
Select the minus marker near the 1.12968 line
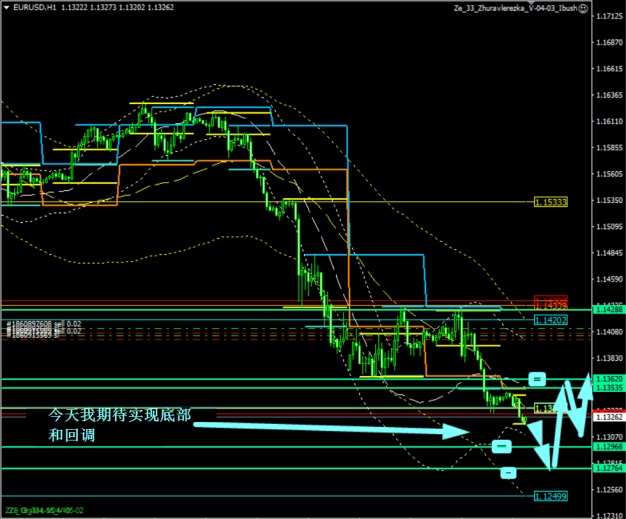(501, 446)
